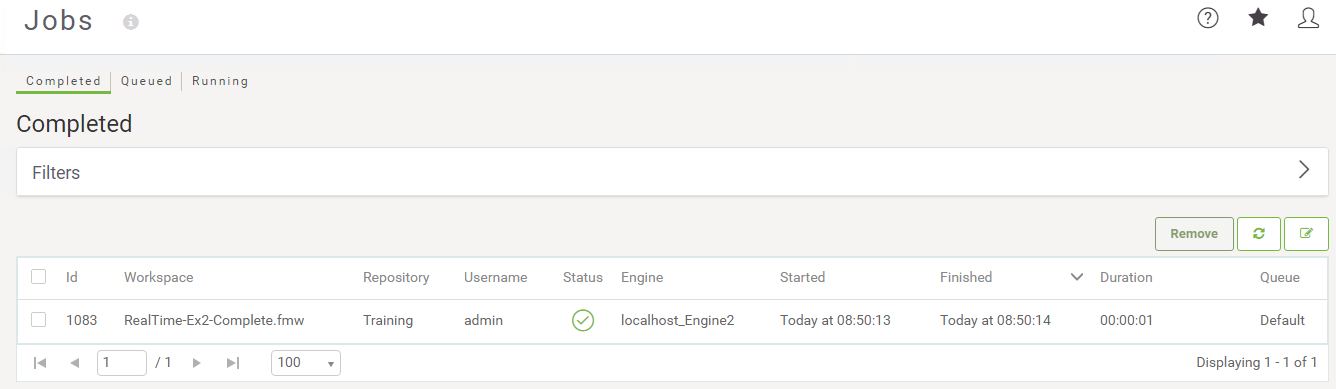Screen dimensions: 1336x389
Task: Check the box for job 1083
Action: 39,320
